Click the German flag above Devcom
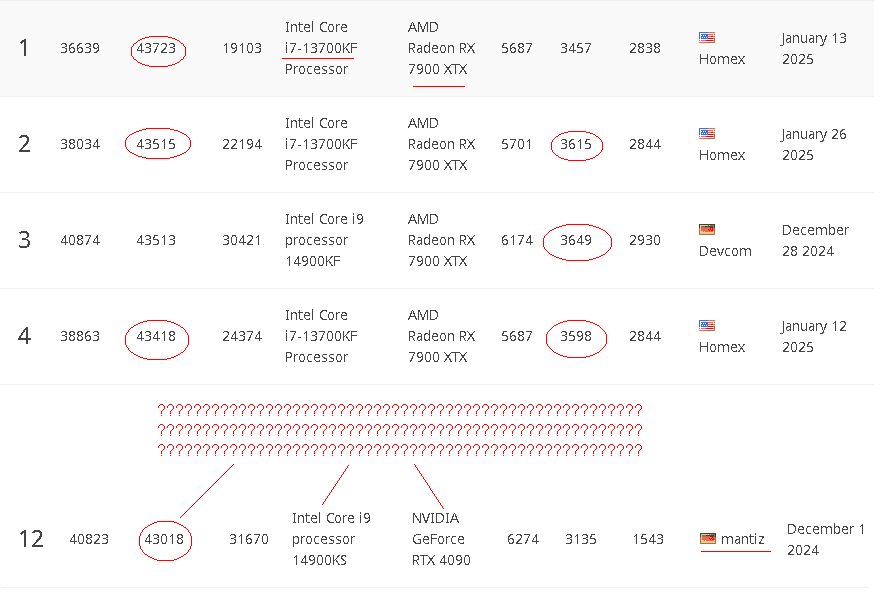The image size is (885, 595). [x=707, y=229]
